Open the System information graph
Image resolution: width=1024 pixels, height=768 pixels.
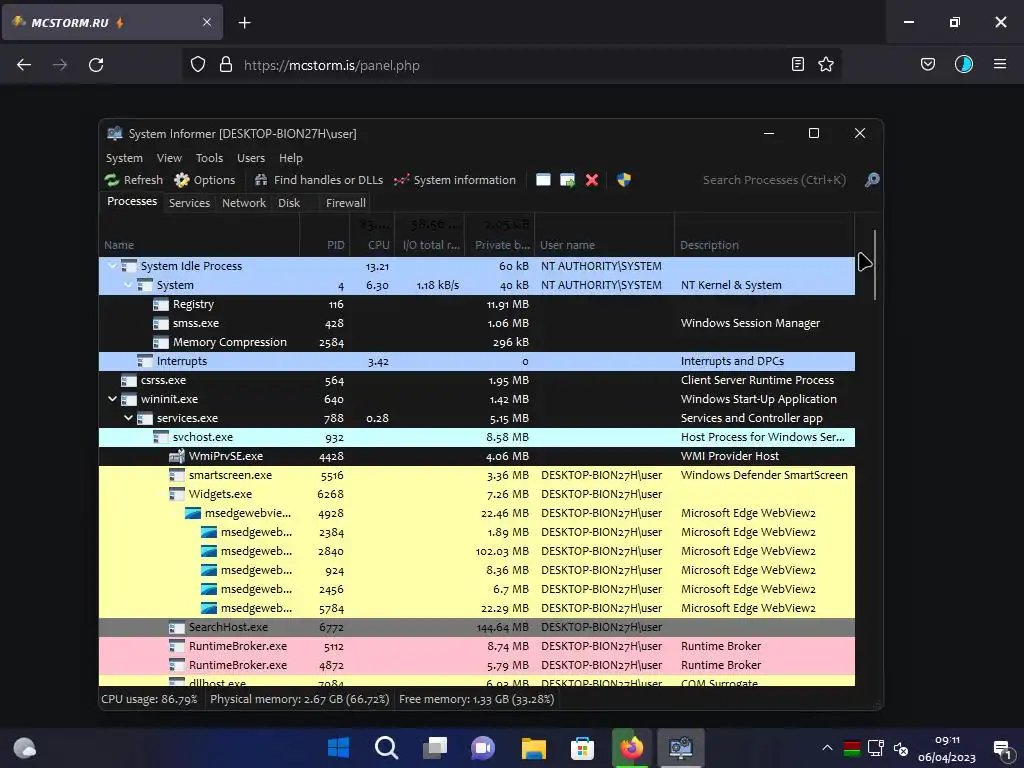coord(455,180)
